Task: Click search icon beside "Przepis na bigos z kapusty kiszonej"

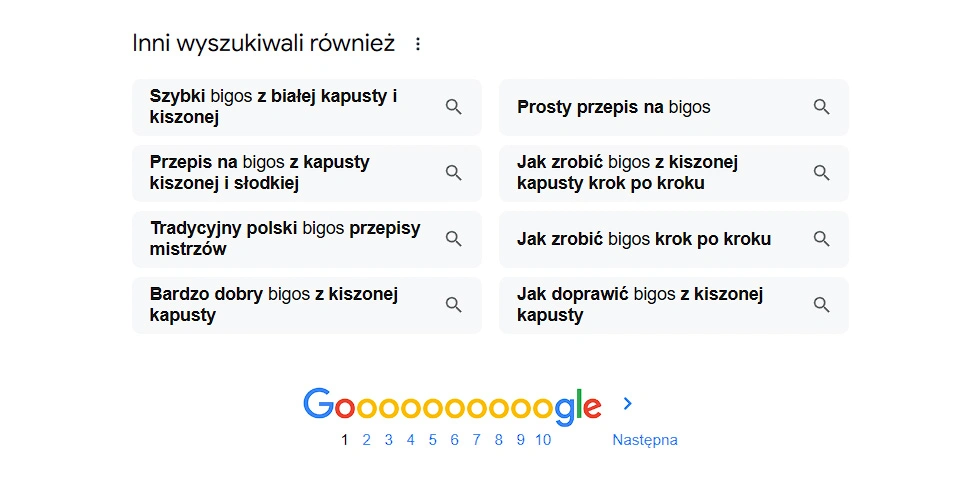Action: coord(454,173)
